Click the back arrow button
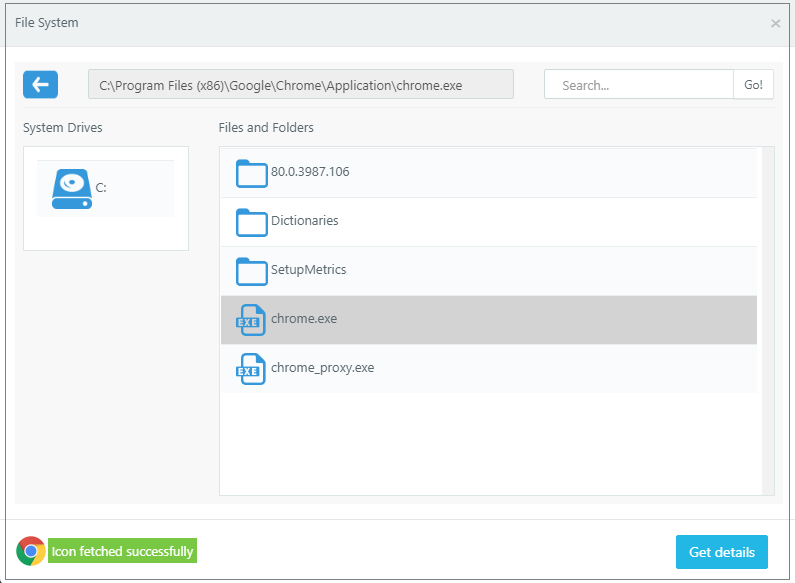This screenshot has width=795, height=583. click(x=40, y=85)
